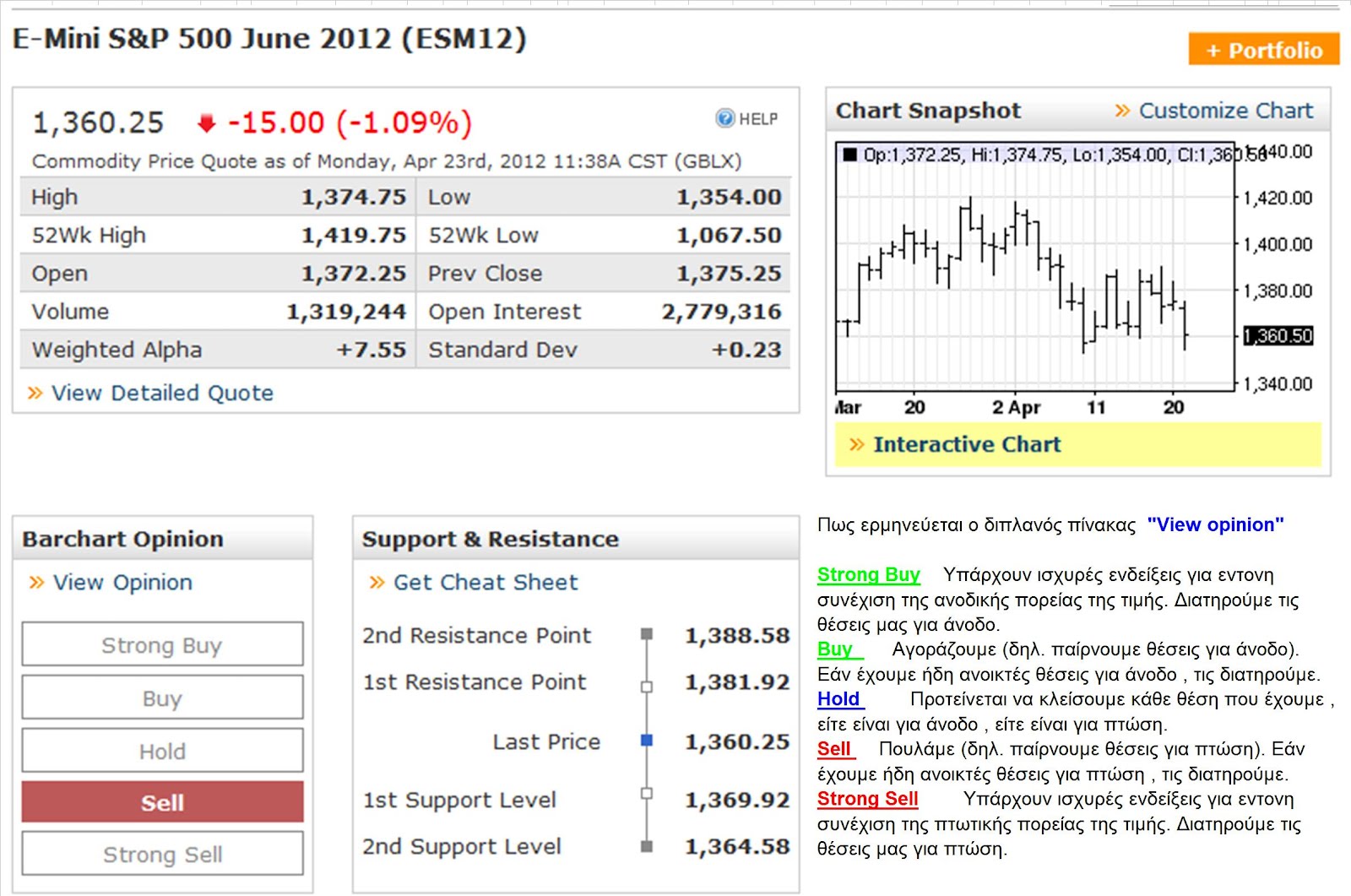
Task: Click the 2nd Support Level value 1,364.58
Action: point(737,847)
